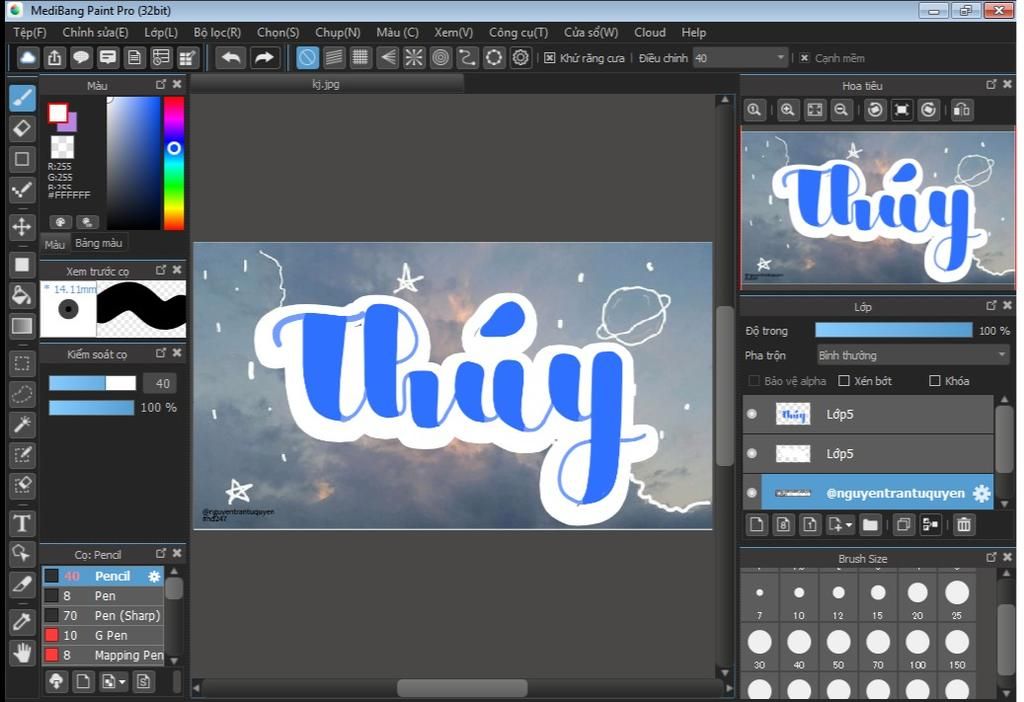Click the foreground white color swatch

[x=58, y=113]
